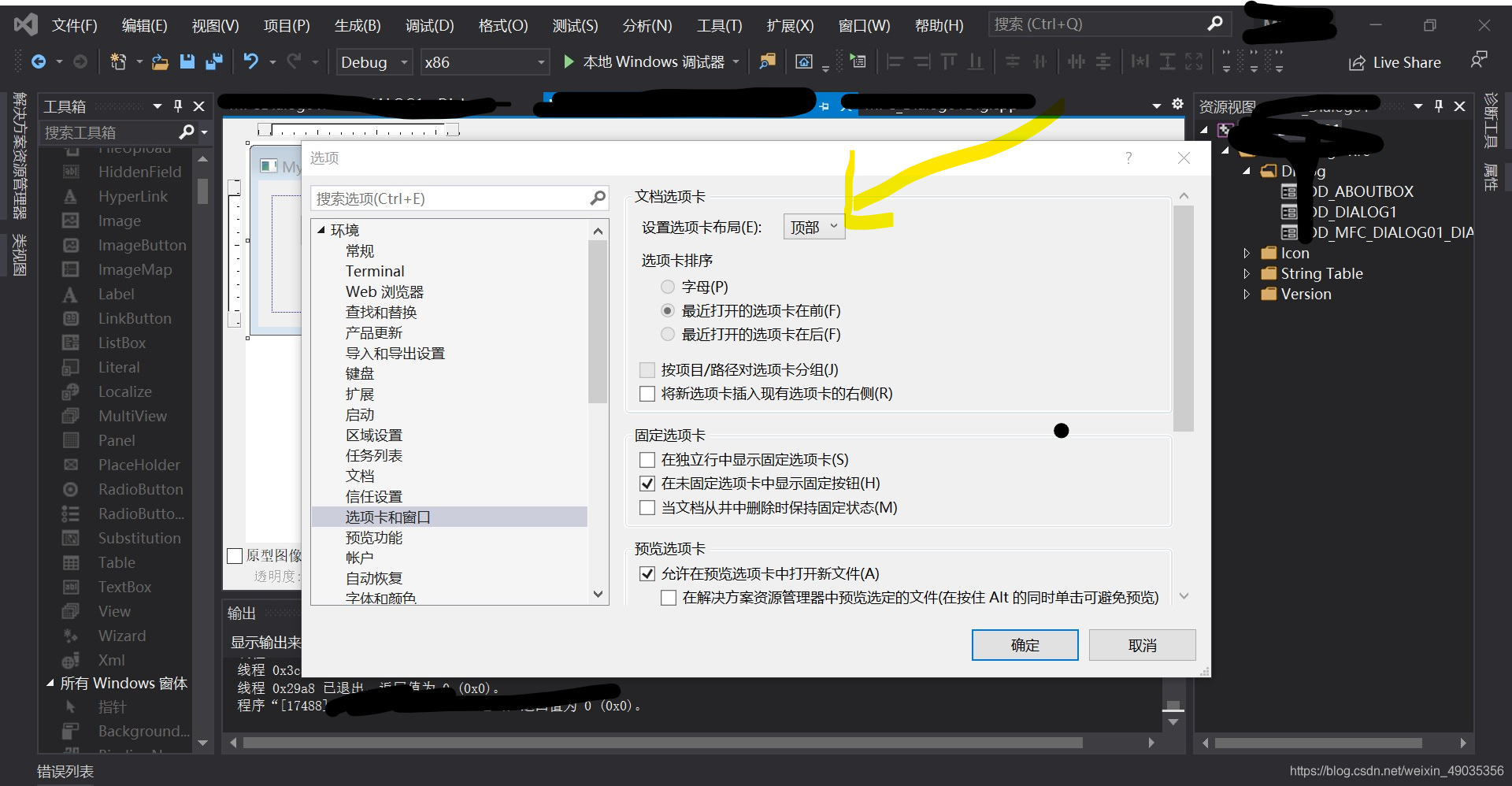
Task: Click the navigate Back icon
Action: click(x=39, y=61)
